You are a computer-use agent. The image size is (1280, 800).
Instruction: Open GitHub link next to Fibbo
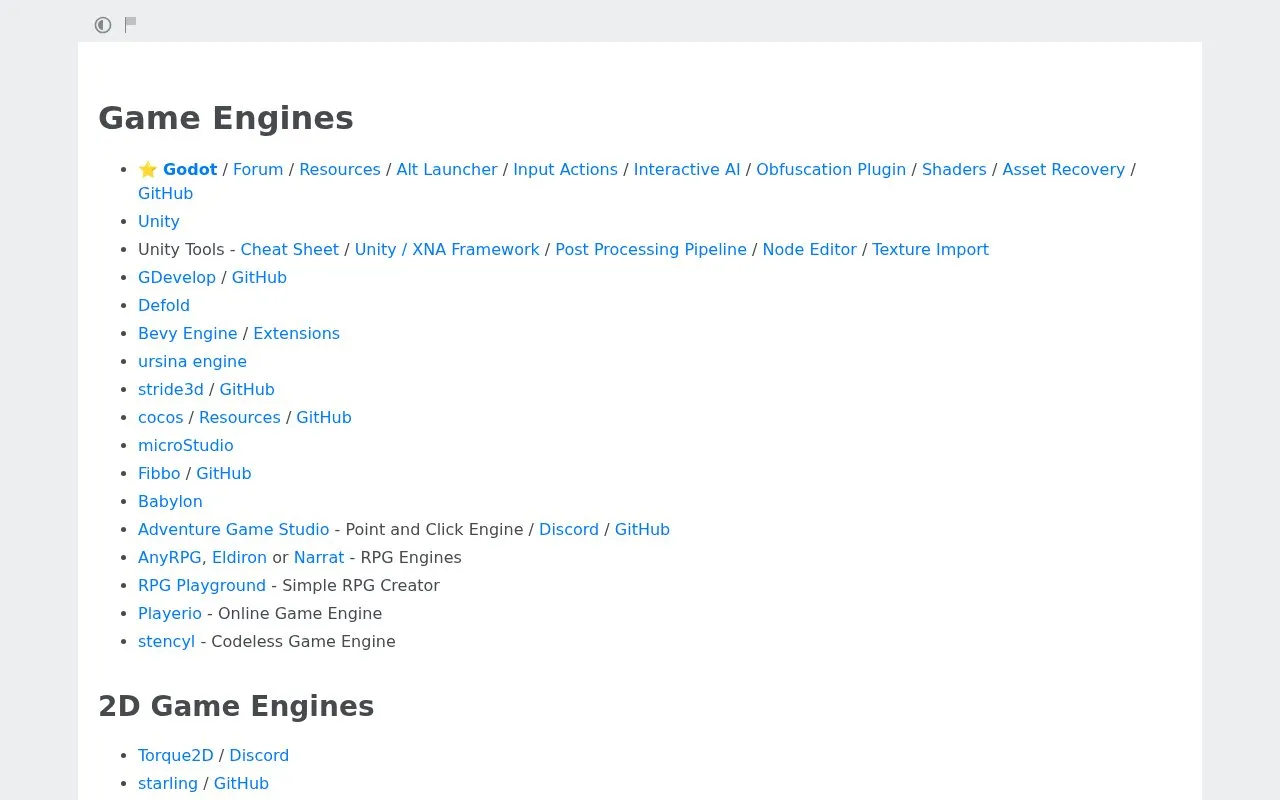(x=224, y=473)
